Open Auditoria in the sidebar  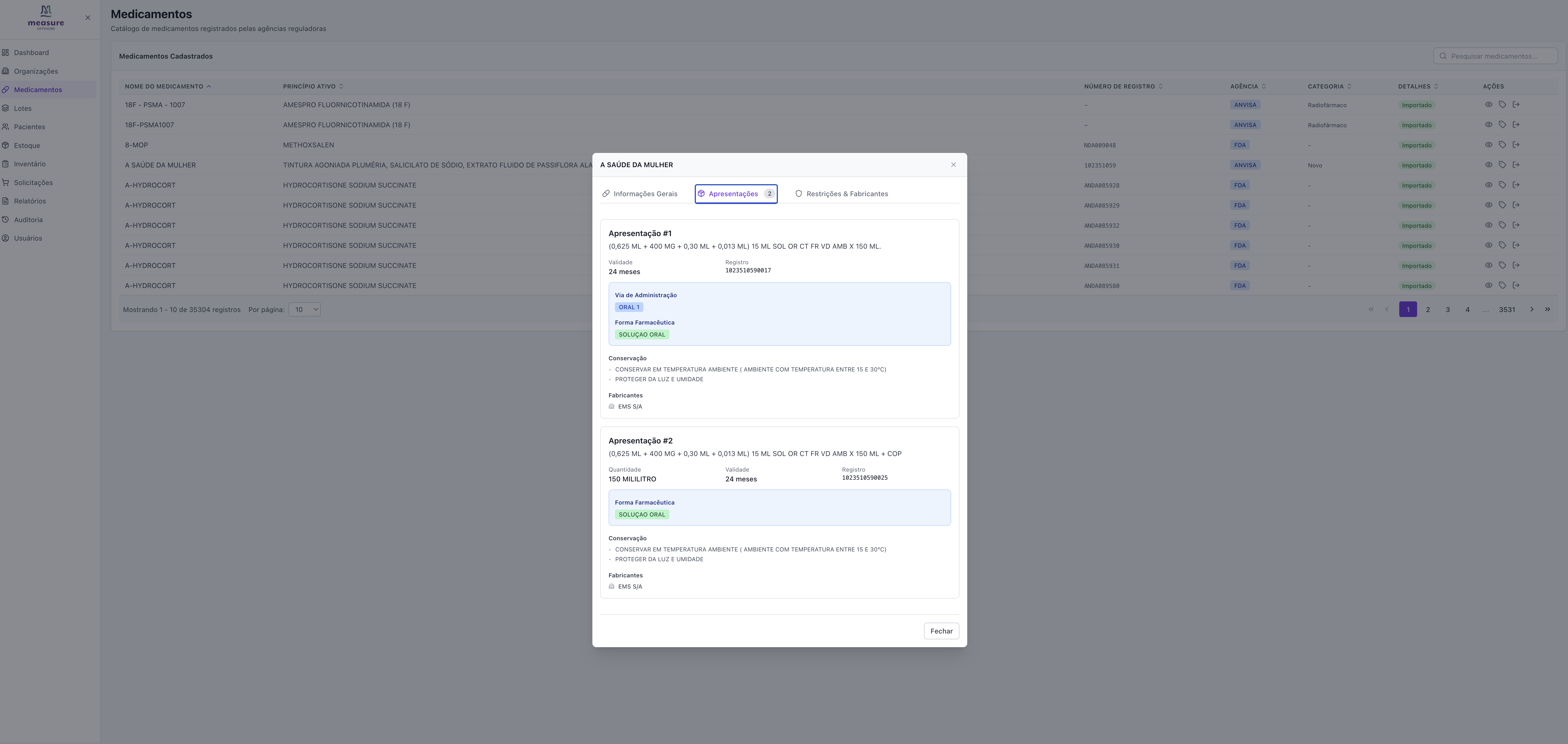28,220
